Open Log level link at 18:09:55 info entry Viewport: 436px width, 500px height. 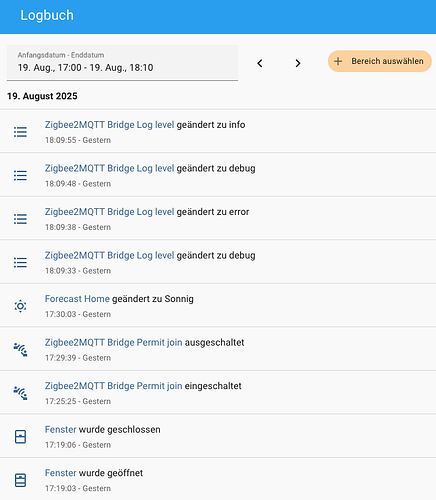(109, 125)
